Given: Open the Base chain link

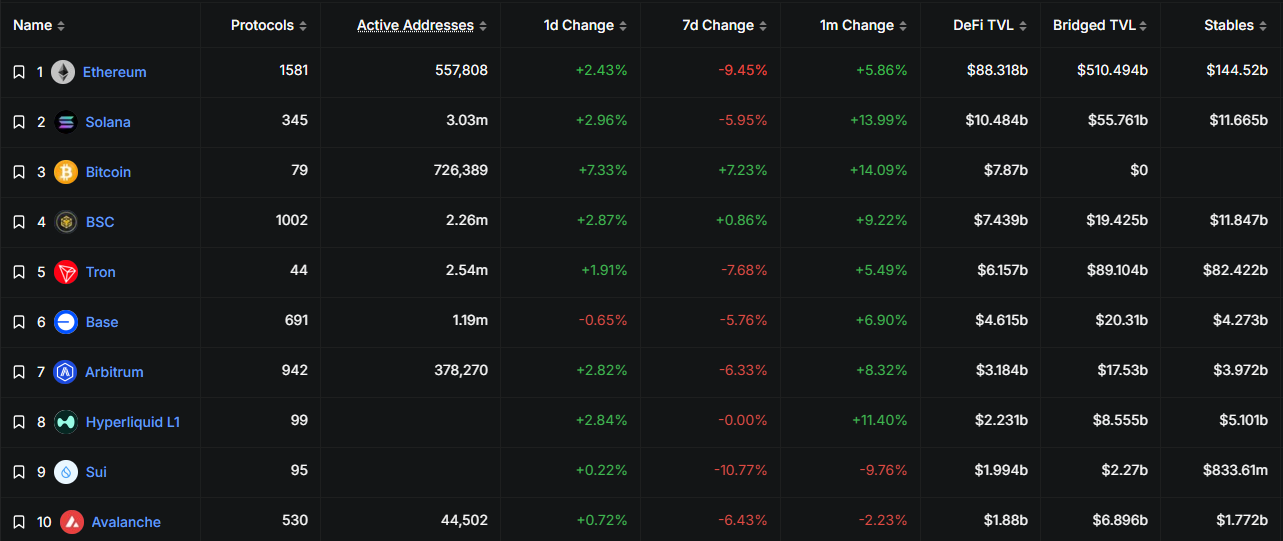Looking at the screenshot, I should pyautogui.click(x=102, y=322).
